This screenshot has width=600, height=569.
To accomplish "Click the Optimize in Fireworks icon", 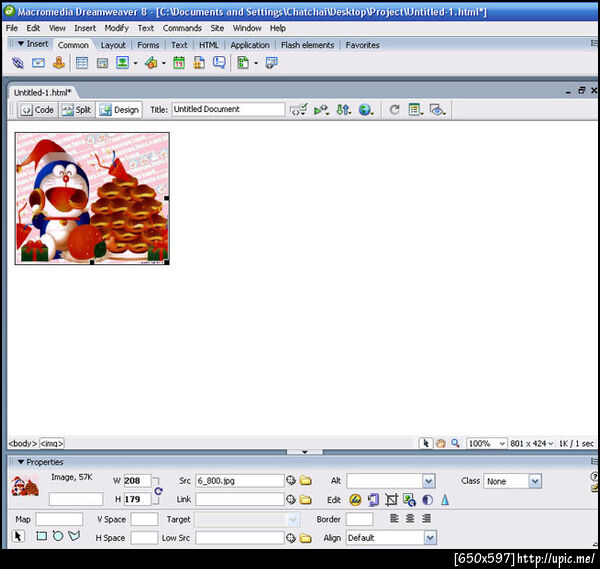I will click(x=373, y=500).
